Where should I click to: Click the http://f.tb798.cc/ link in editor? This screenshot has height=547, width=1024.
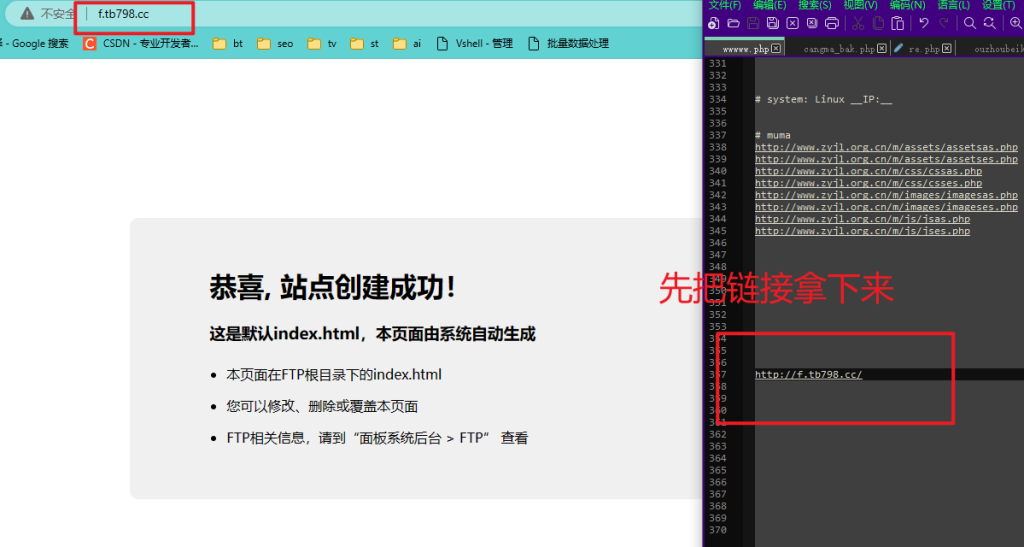(808, 375)
